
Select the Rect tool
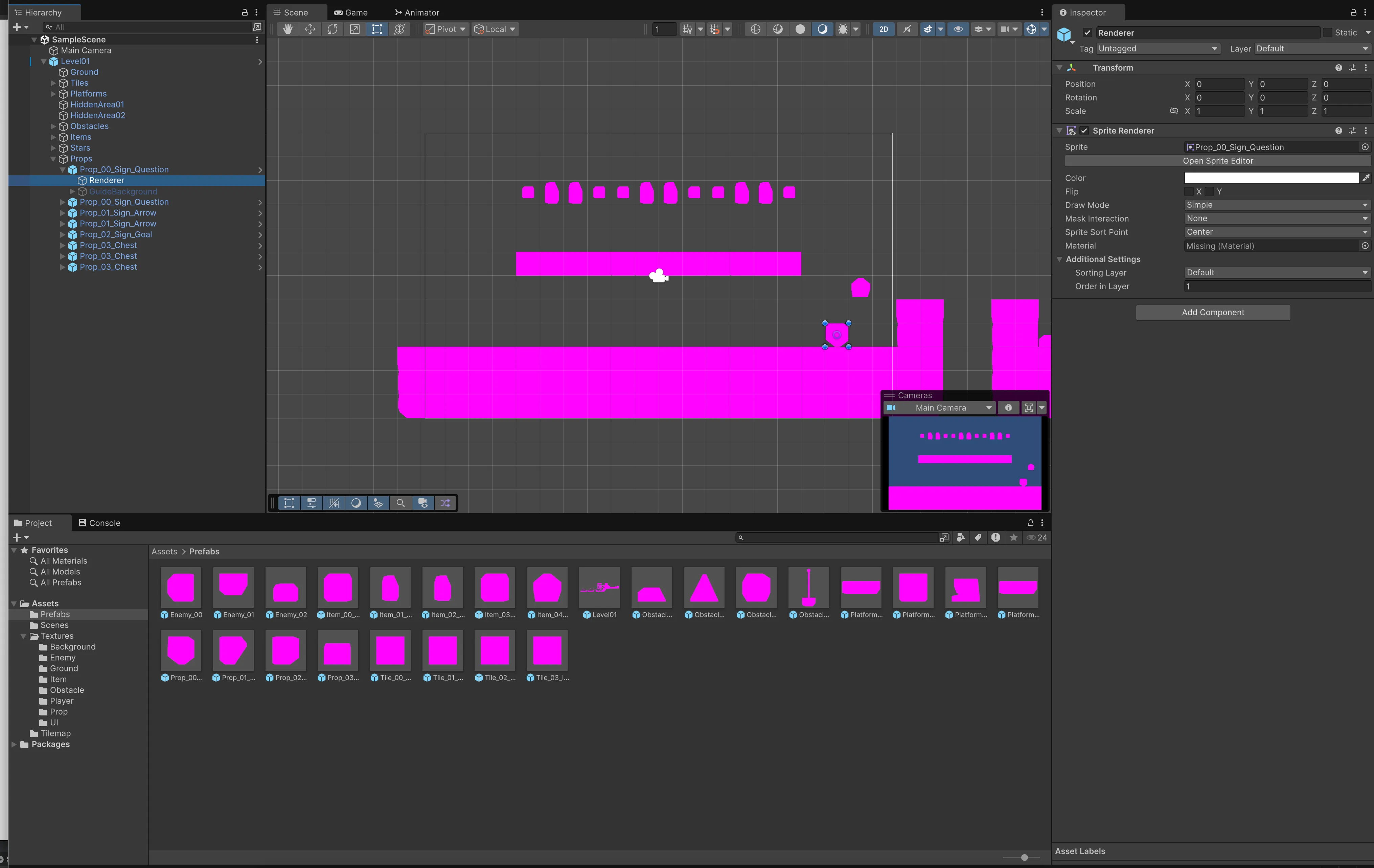click(376, 29)
